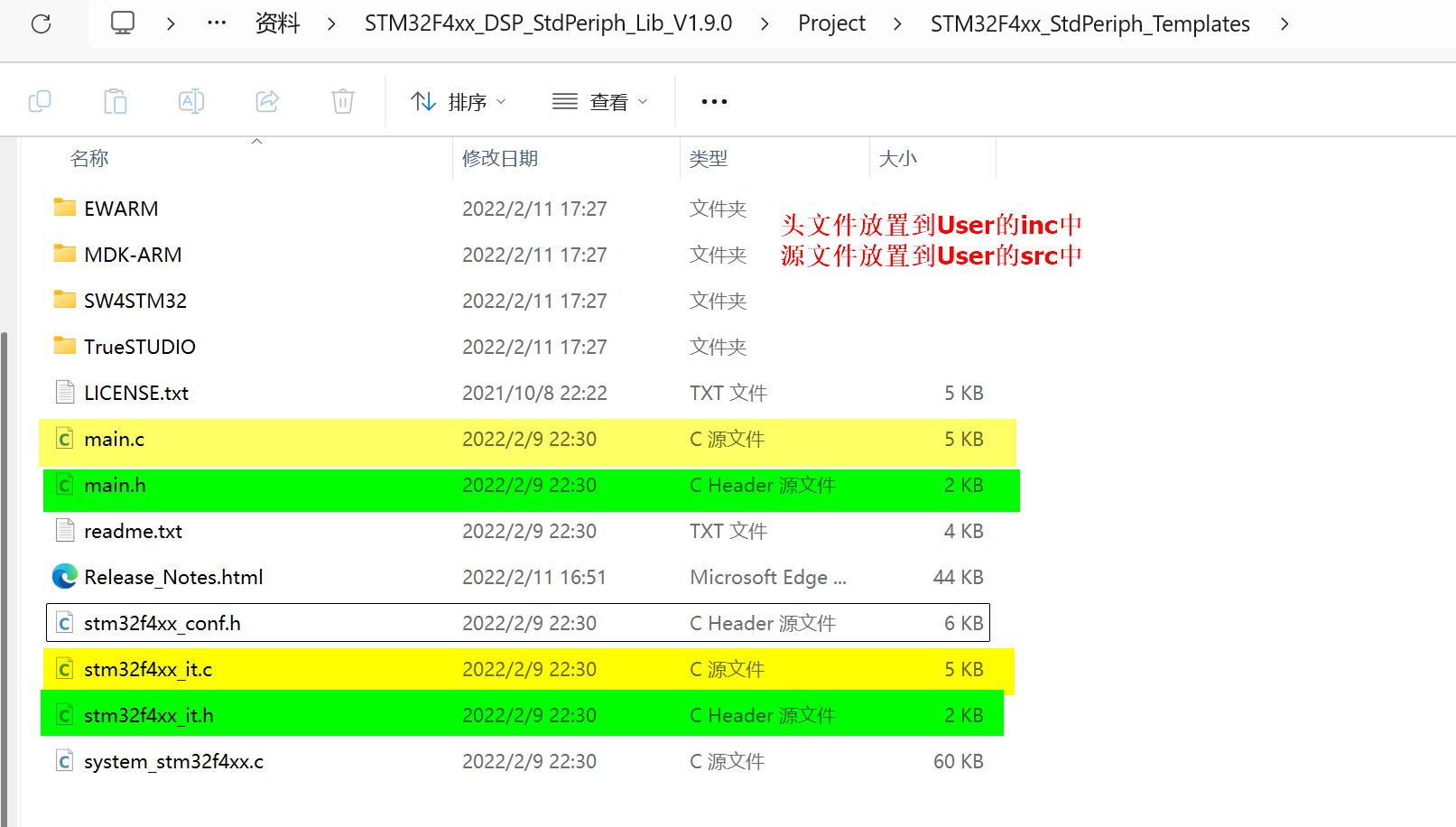
Task: Expand the chevron after the monitor icon
Action: tap(171, 23)
